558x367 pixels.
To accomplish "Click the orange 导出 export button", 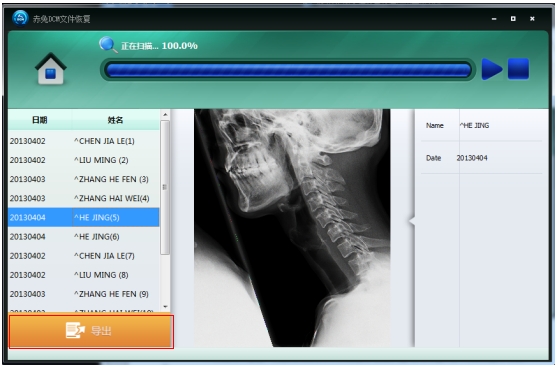I will tap(91, 331).
